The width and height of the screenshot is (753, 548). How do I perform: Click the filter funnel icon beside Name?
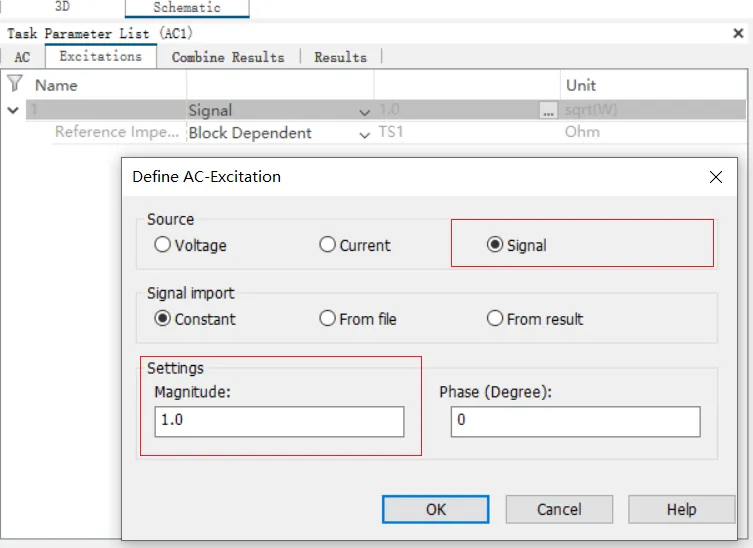pyautogui.click(x=15, y=84)
